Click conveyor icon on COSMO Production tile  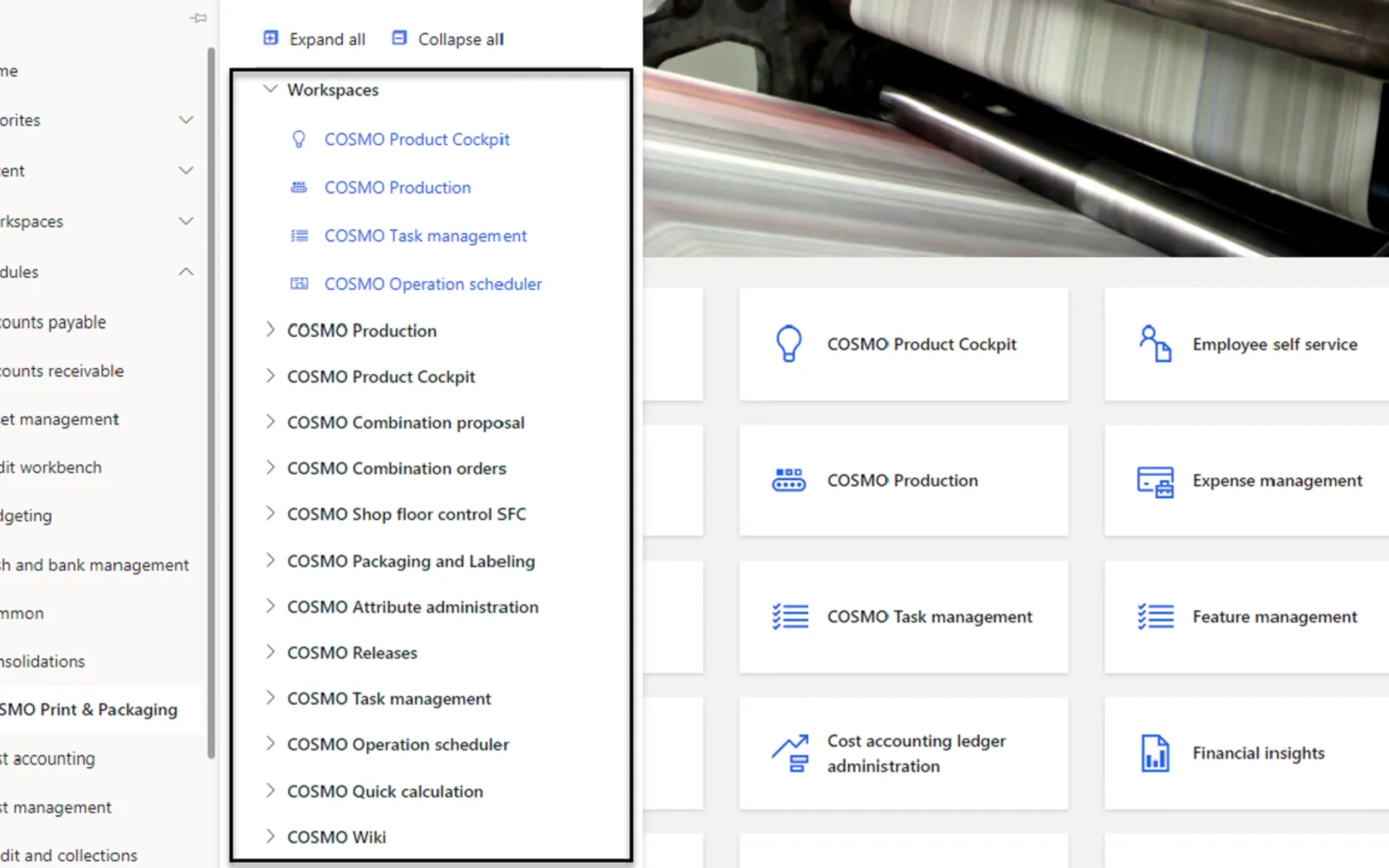pyautogui.click(x=788, y=480)
